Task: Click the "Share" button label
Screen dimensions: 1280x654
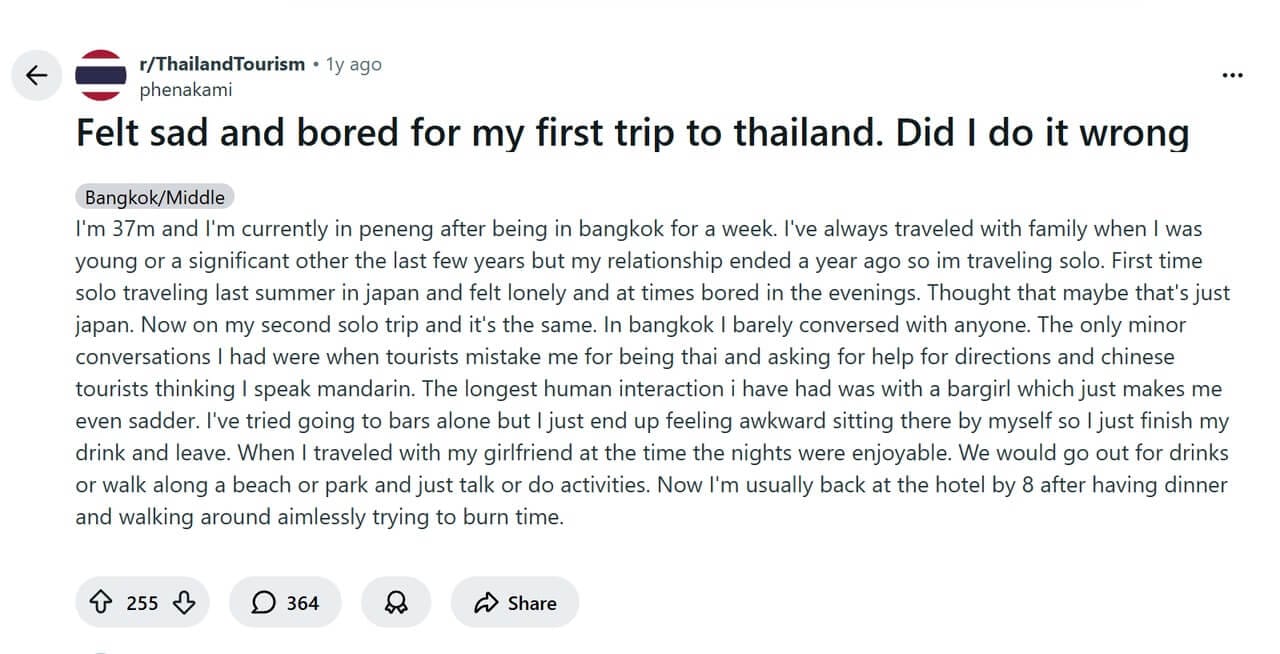Action: click(532, 603)
